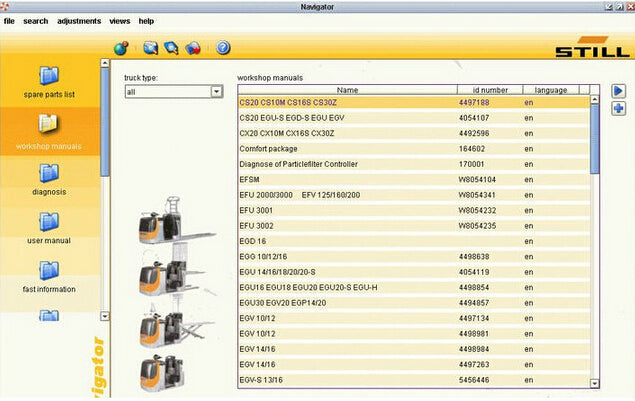Click the blue plus button

[618, 108]
